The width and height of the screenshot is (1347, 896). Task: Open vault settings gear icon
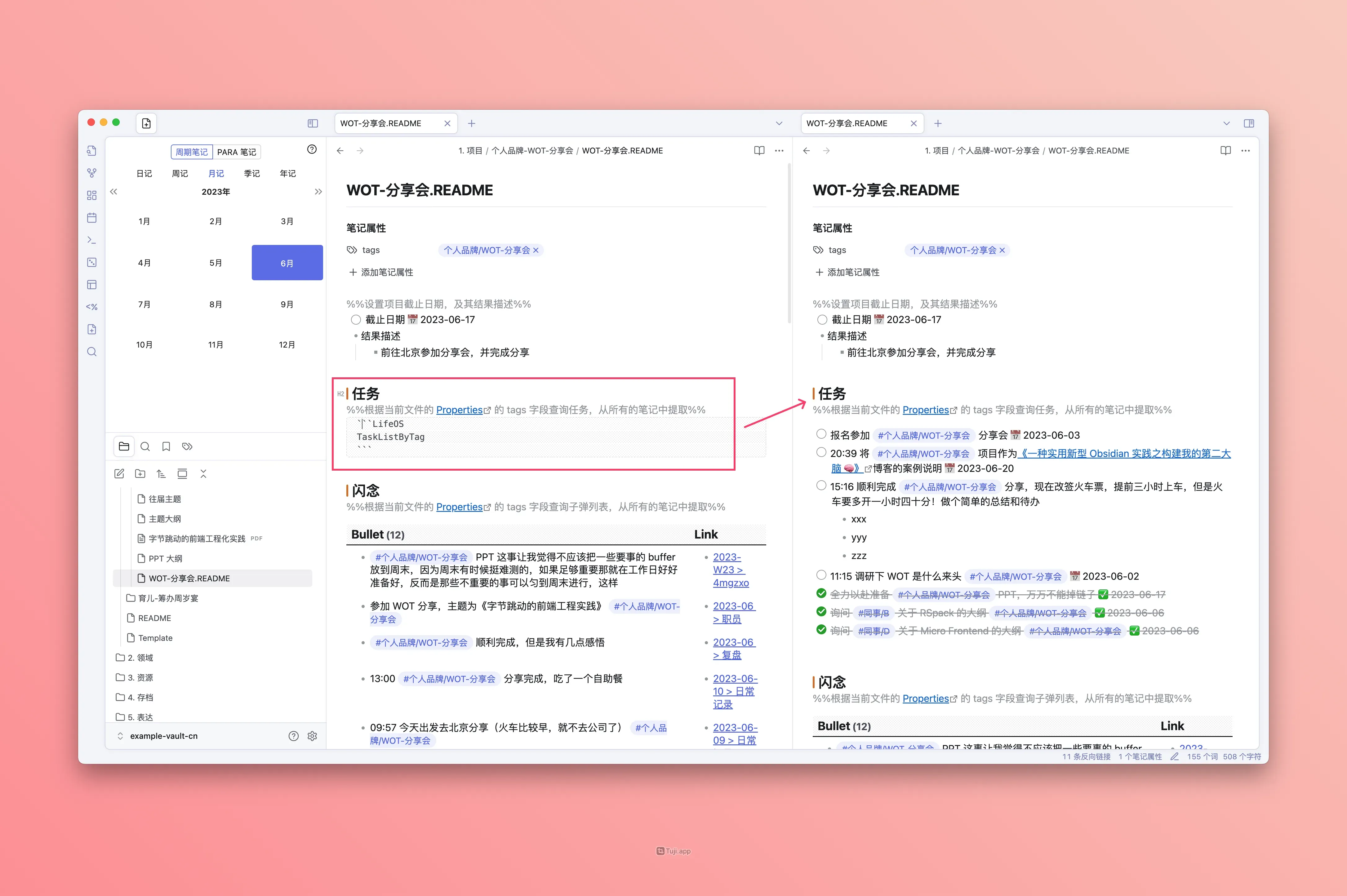312,736
